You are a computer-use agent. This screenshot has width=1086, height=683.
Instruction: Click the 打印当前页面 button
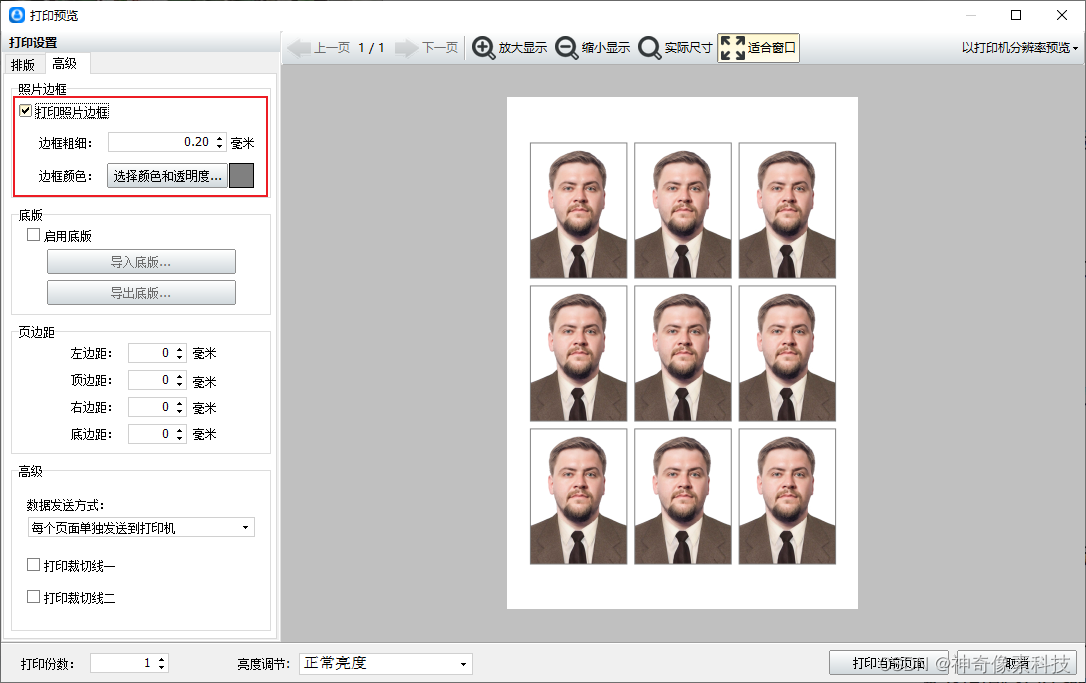[x=889, y=664]
